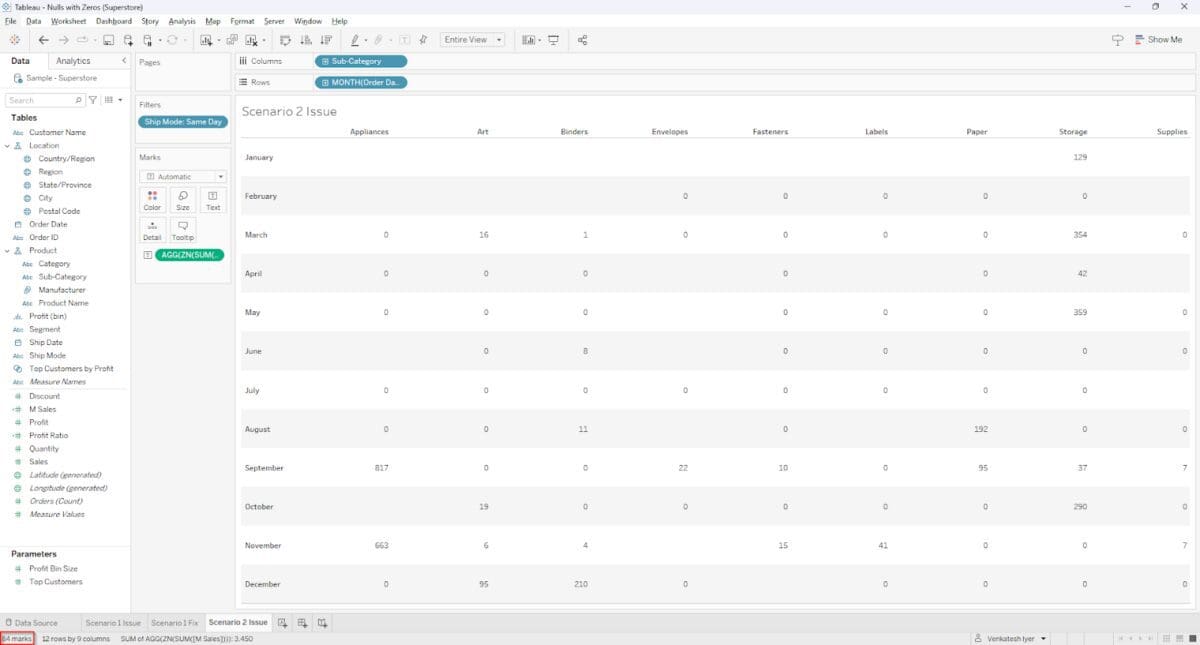Click the filter fields funnel icon
Image resolution: width=1200 pixels, height=645 pixels.
[x=93, y=100]
